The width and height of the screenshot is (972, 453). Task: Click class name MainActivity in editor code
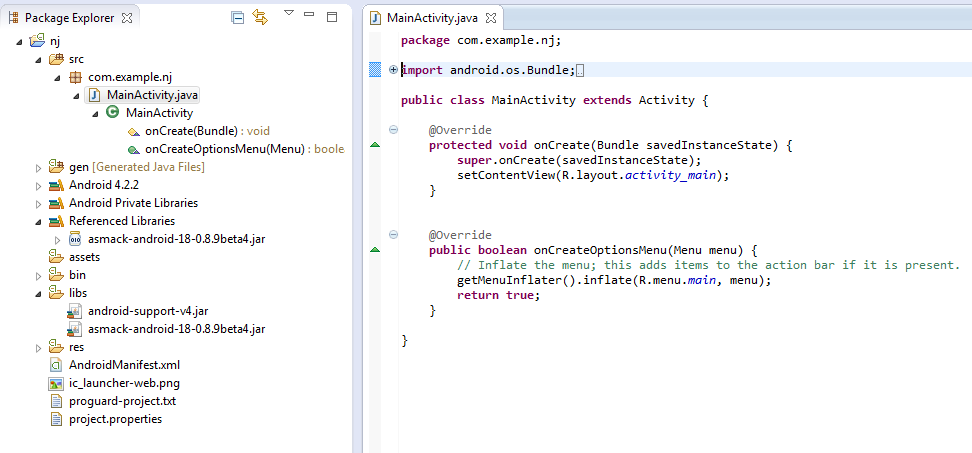click(533, 100)
